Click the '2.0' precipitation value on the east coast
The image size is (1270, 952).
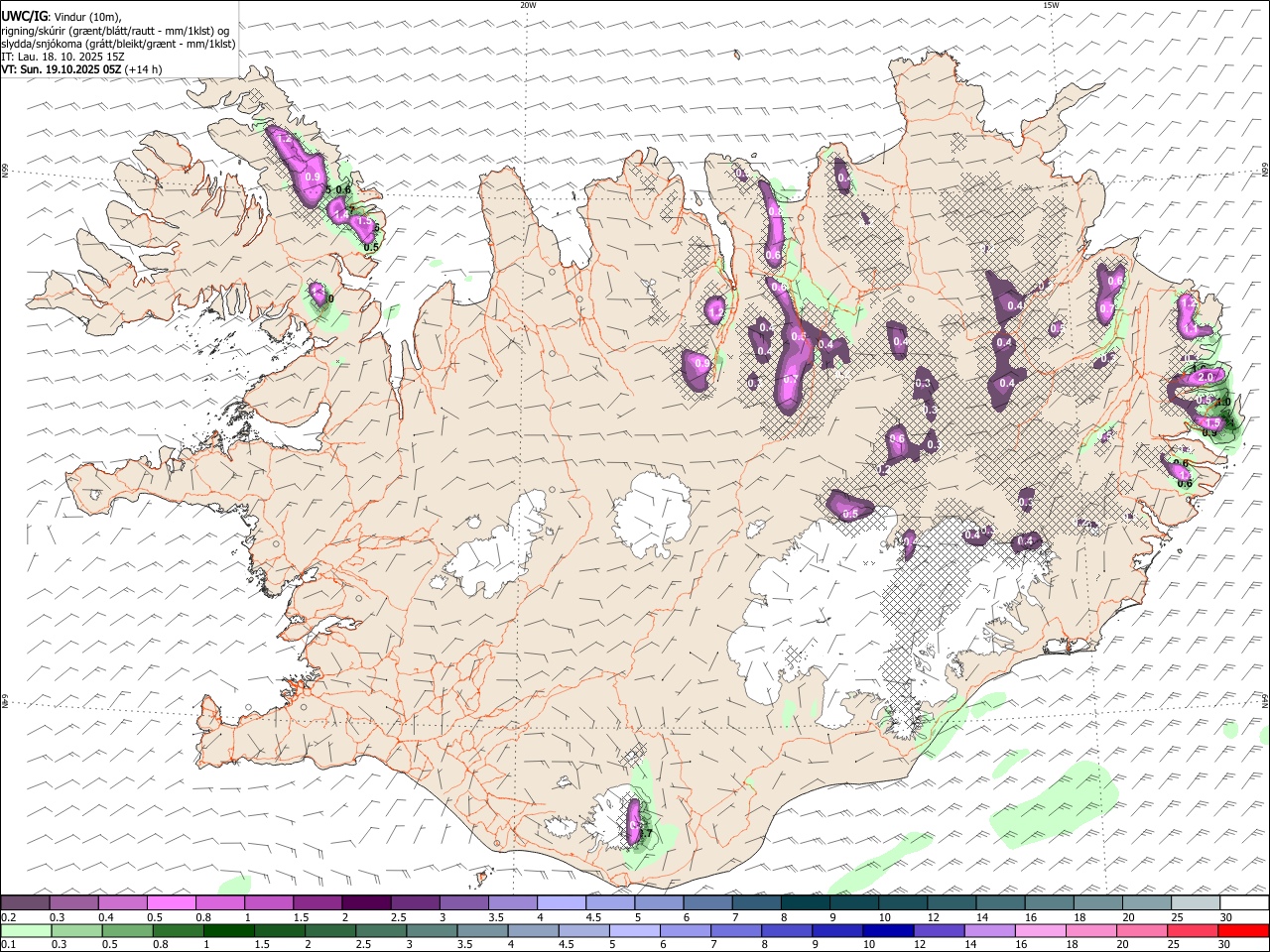tap(1206, 378)
